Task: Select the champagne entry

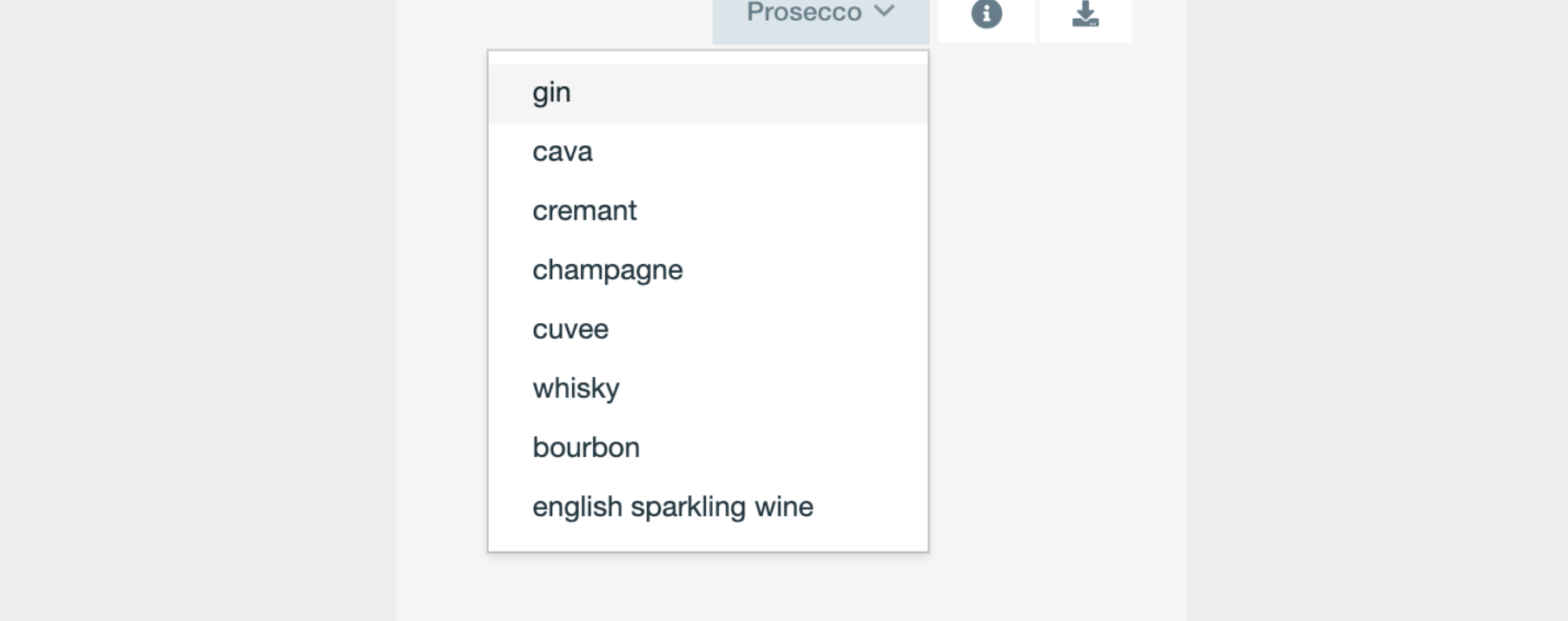Action: [x=607, y=270]
